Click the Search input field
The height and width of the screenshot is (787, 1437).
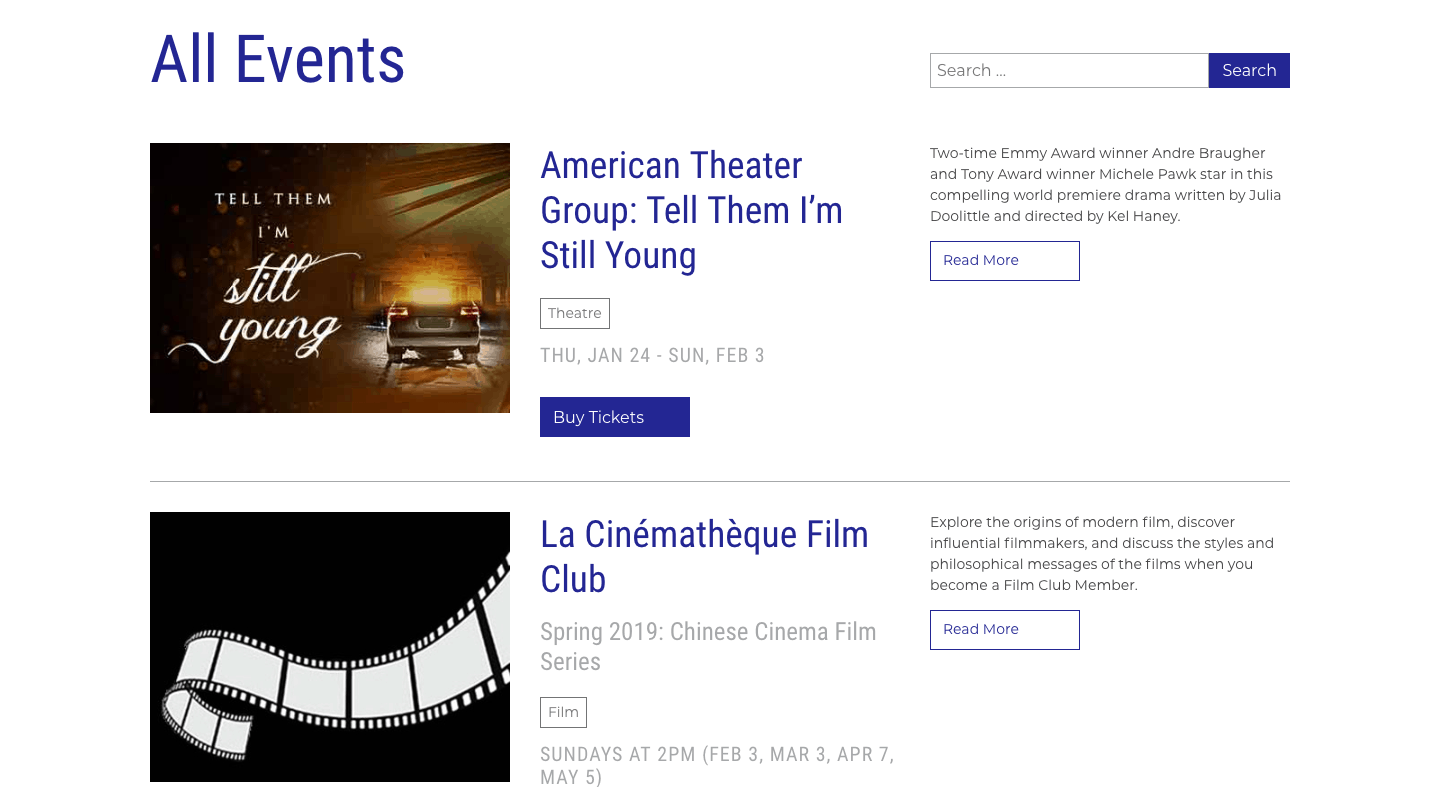(1069, 70)
